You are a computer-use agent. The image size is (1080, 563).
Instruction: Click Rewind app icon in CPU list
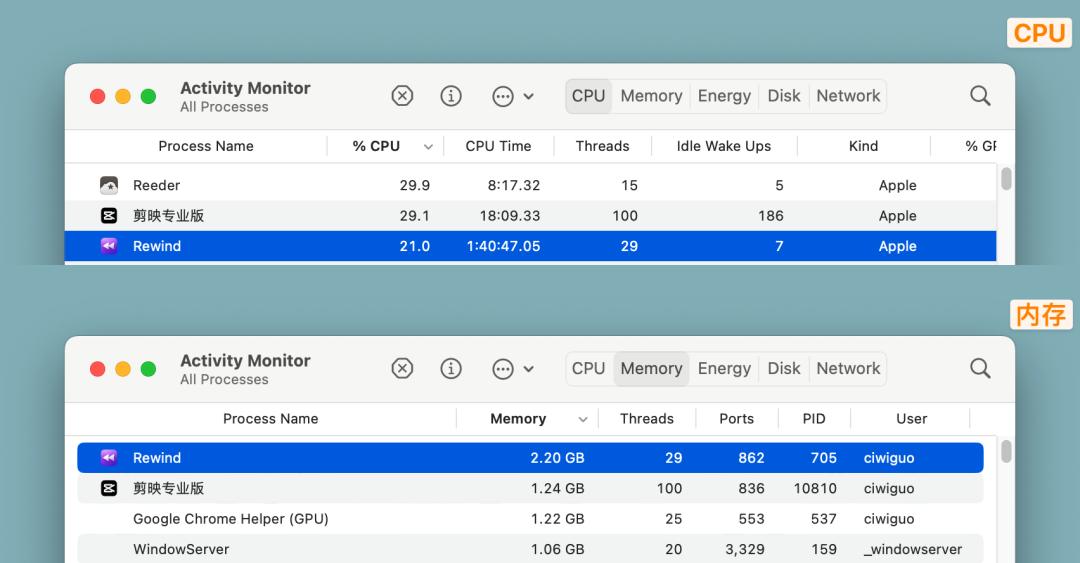tap(109, 246)
